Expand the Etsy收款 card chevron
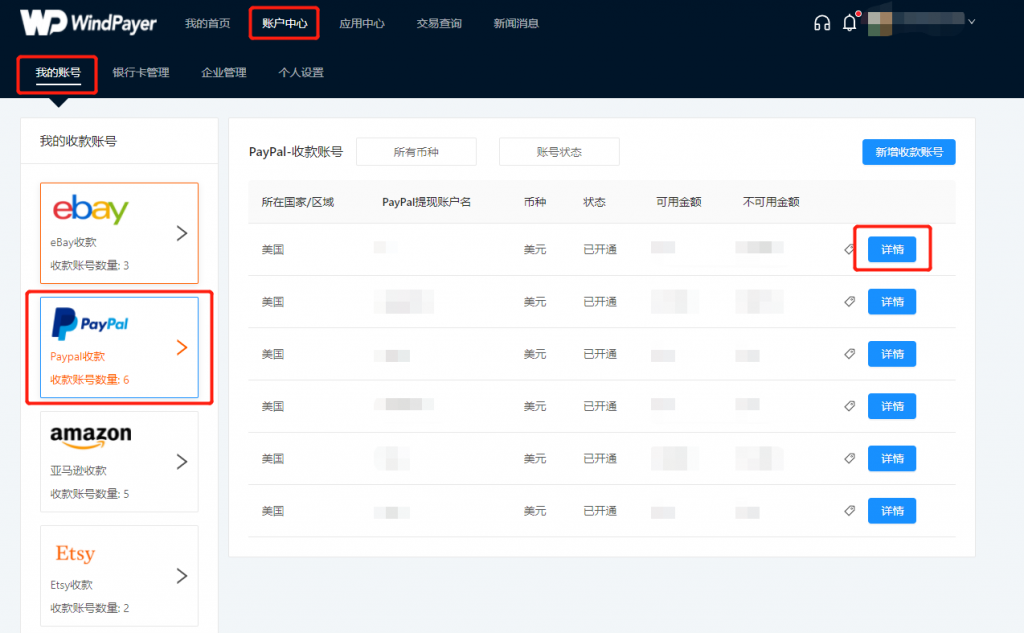Viewport: 1024px width, 633px height. (182, 576)
